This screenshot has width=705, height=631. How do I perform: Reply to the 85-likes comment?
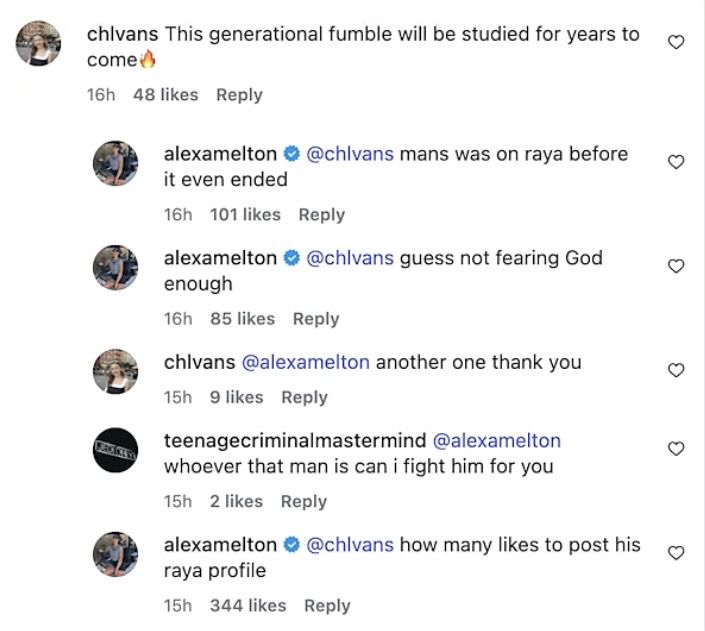[x=315, y=319]
